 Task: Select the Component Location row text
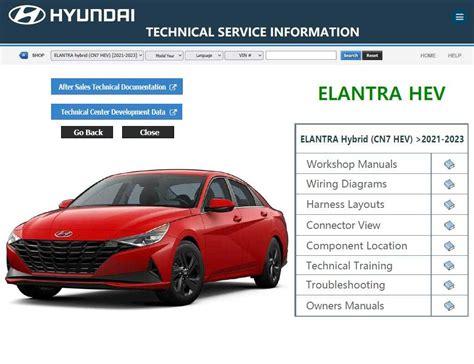[x=357, y=246]
